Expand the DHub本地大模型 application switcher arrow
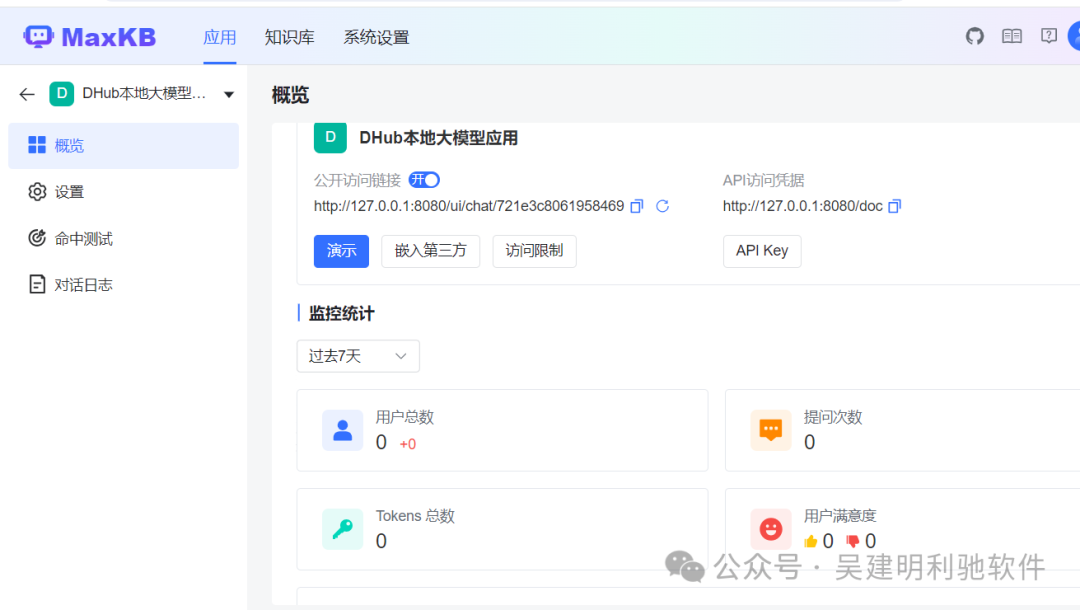This screenshot has height=610, width=1080. [229, 94]
